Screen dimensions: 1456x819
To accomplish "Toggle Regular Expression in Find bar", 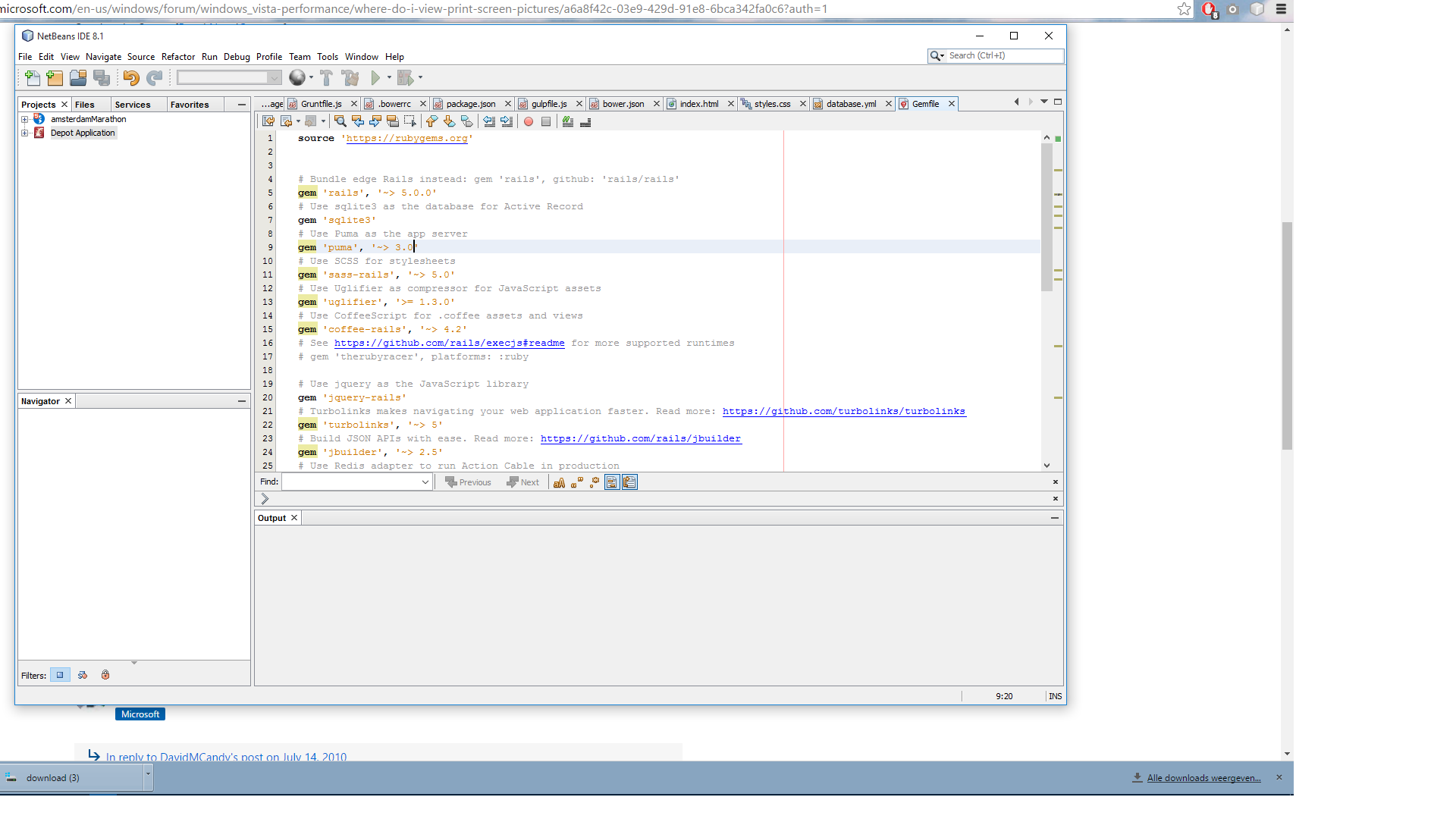I will click(x=595, y=482).
